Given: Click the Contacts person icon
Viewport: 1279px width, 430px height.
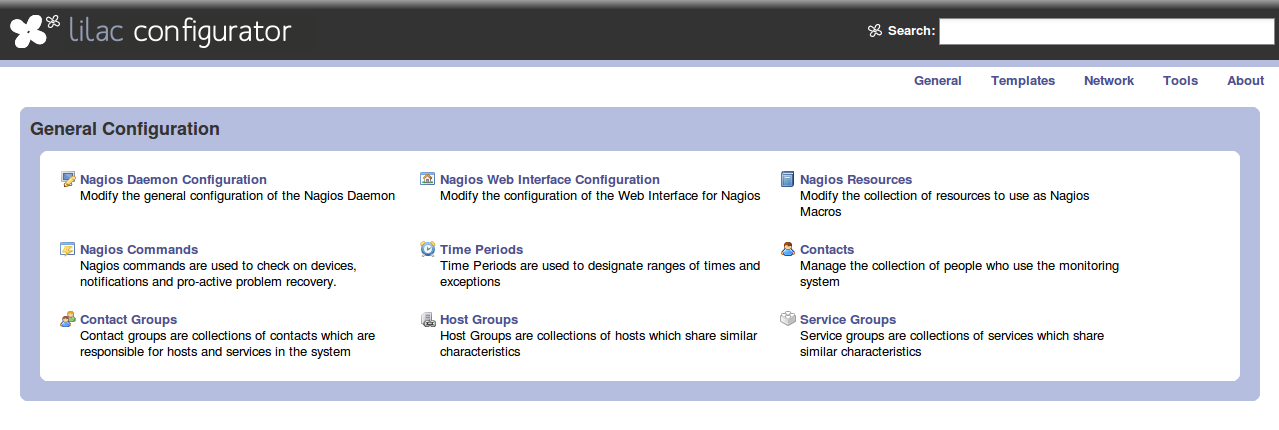Looking at the screenshot, I should click(788, 249).
